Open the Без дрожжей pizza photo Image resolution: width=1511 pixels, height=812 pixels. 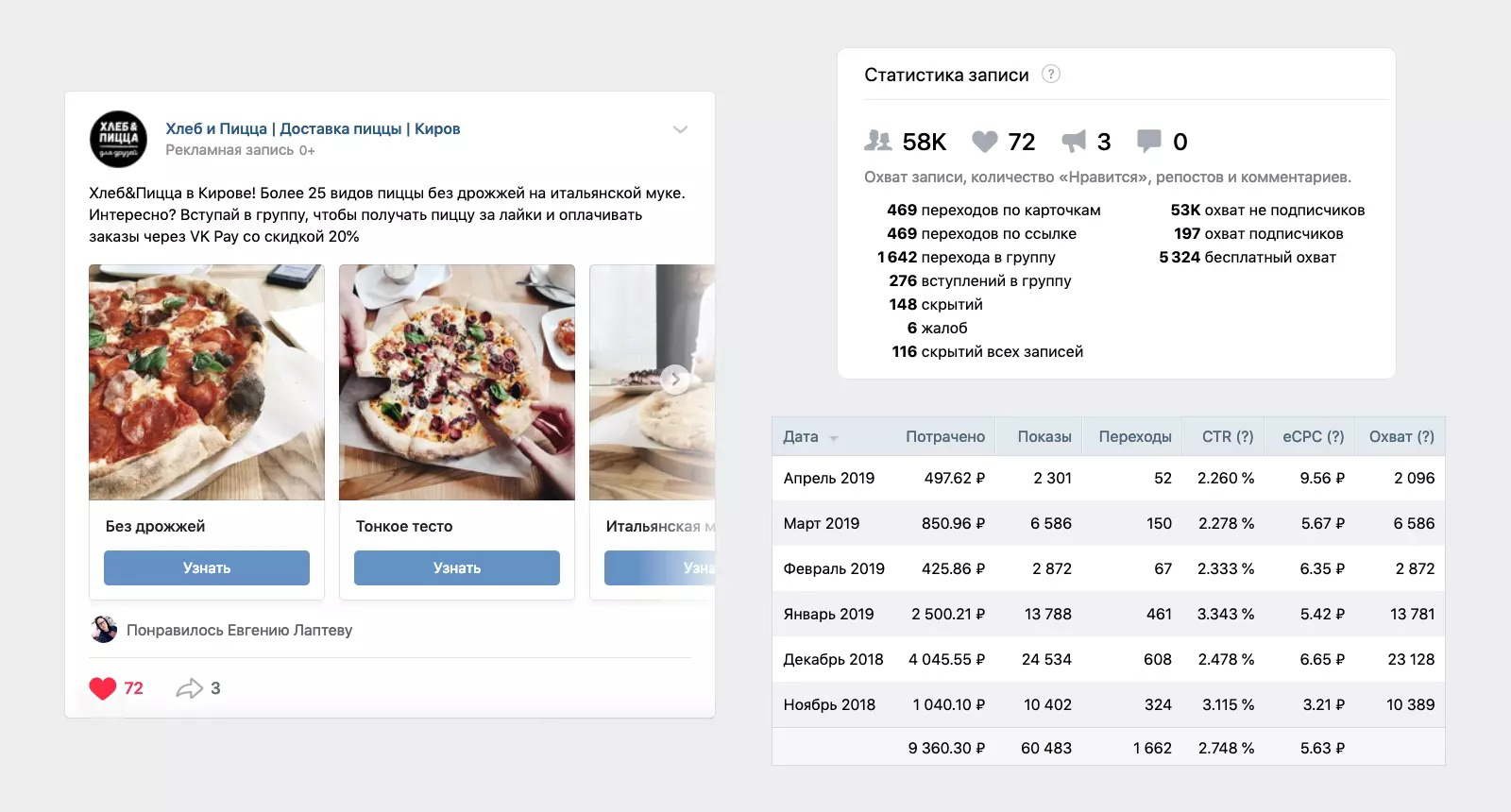click(x=207, y=382)
